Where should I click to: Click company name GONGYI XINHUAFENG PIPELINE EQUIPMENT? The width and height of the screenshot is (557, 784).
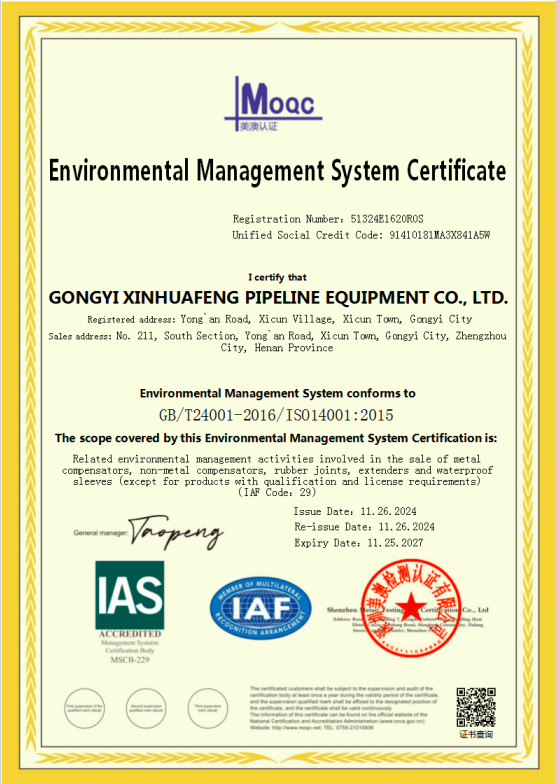(278, 298)
